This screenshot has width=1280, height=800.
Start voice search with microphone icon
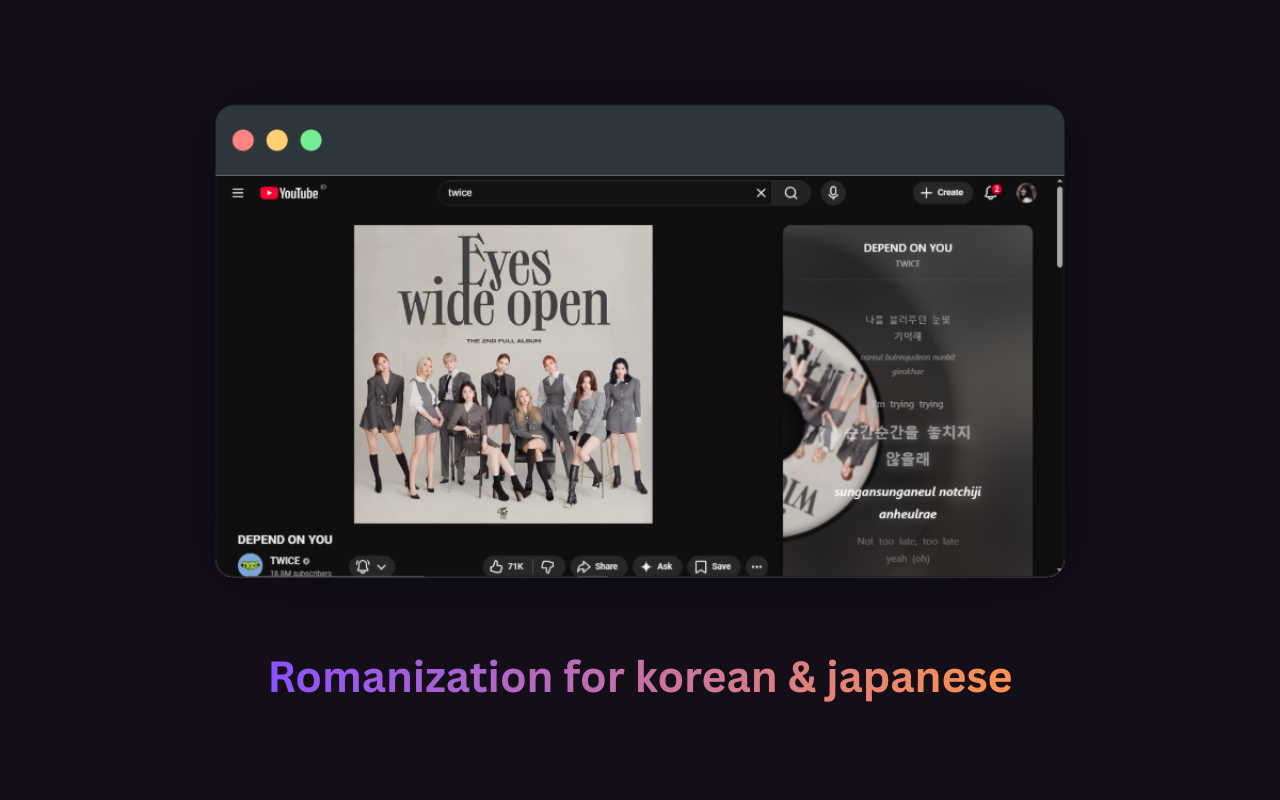point(833,193)
